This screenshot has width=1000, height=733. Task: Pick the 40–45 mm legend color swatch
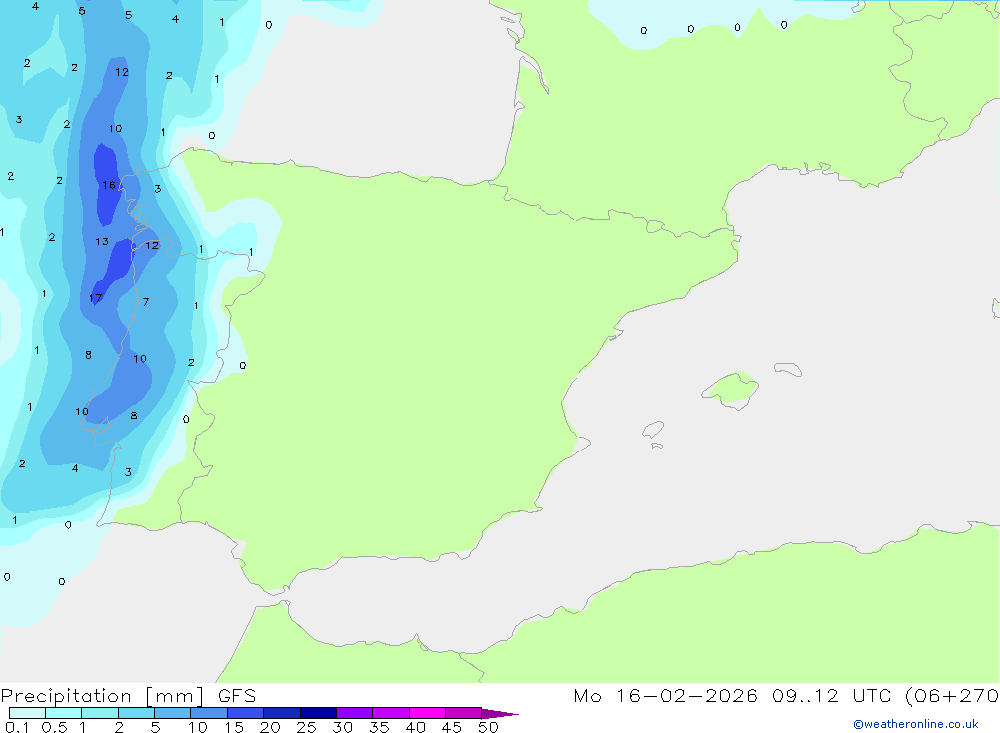[x=427, y=713]
